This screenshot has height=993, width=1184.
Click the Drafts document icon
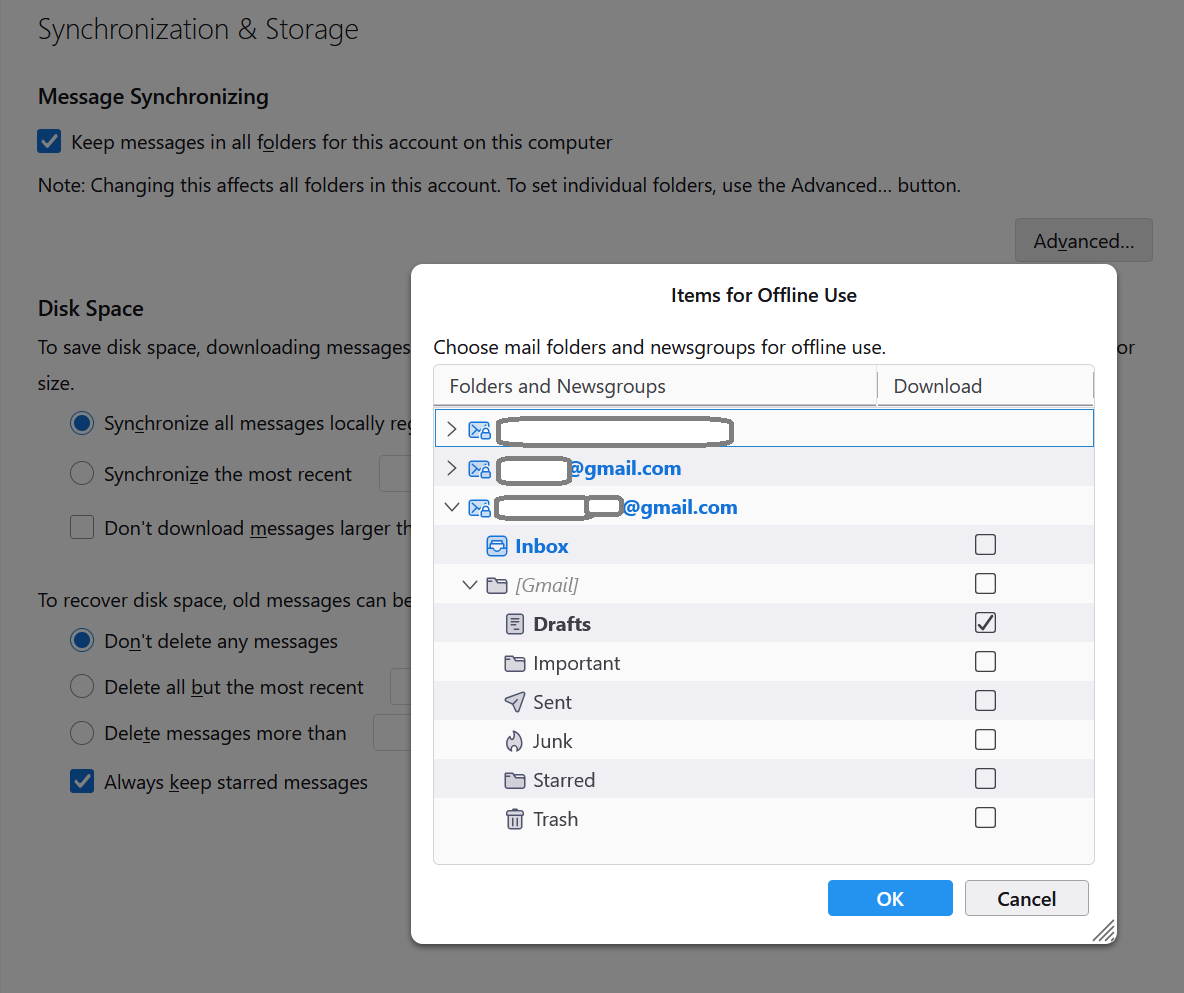pyautogui.click(x=515, y=624)
